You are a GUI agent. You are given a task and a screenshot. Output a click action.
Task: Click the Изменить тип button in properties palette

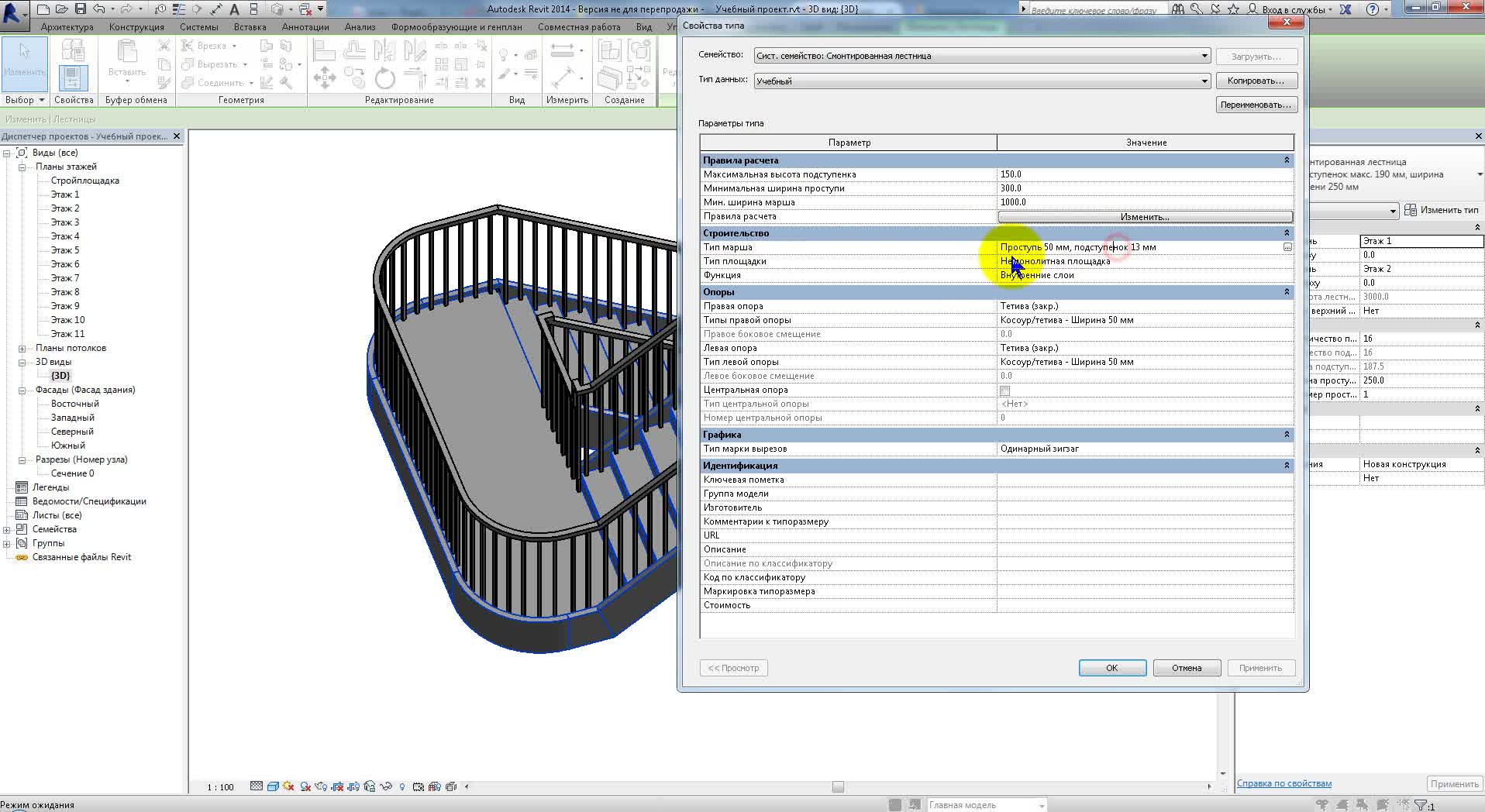click(x=1443, y=210)
